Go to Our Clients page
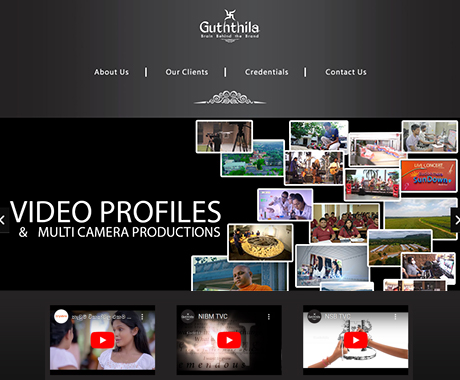Viewport: 460px width, 380px height. click(x=187, y=72)
